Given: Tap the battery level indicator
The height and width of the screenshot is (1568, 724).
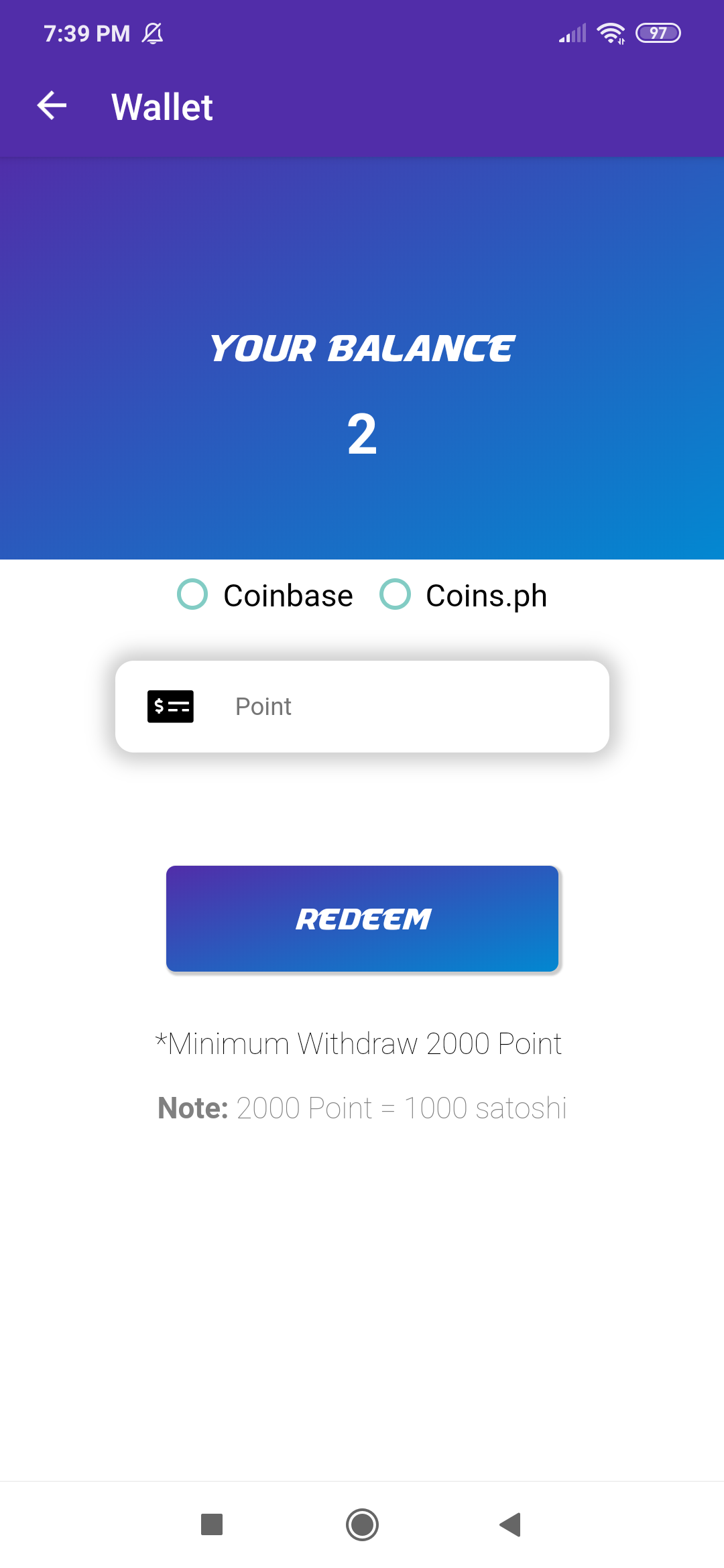Looking at the screenshot, I should [658, 33].
